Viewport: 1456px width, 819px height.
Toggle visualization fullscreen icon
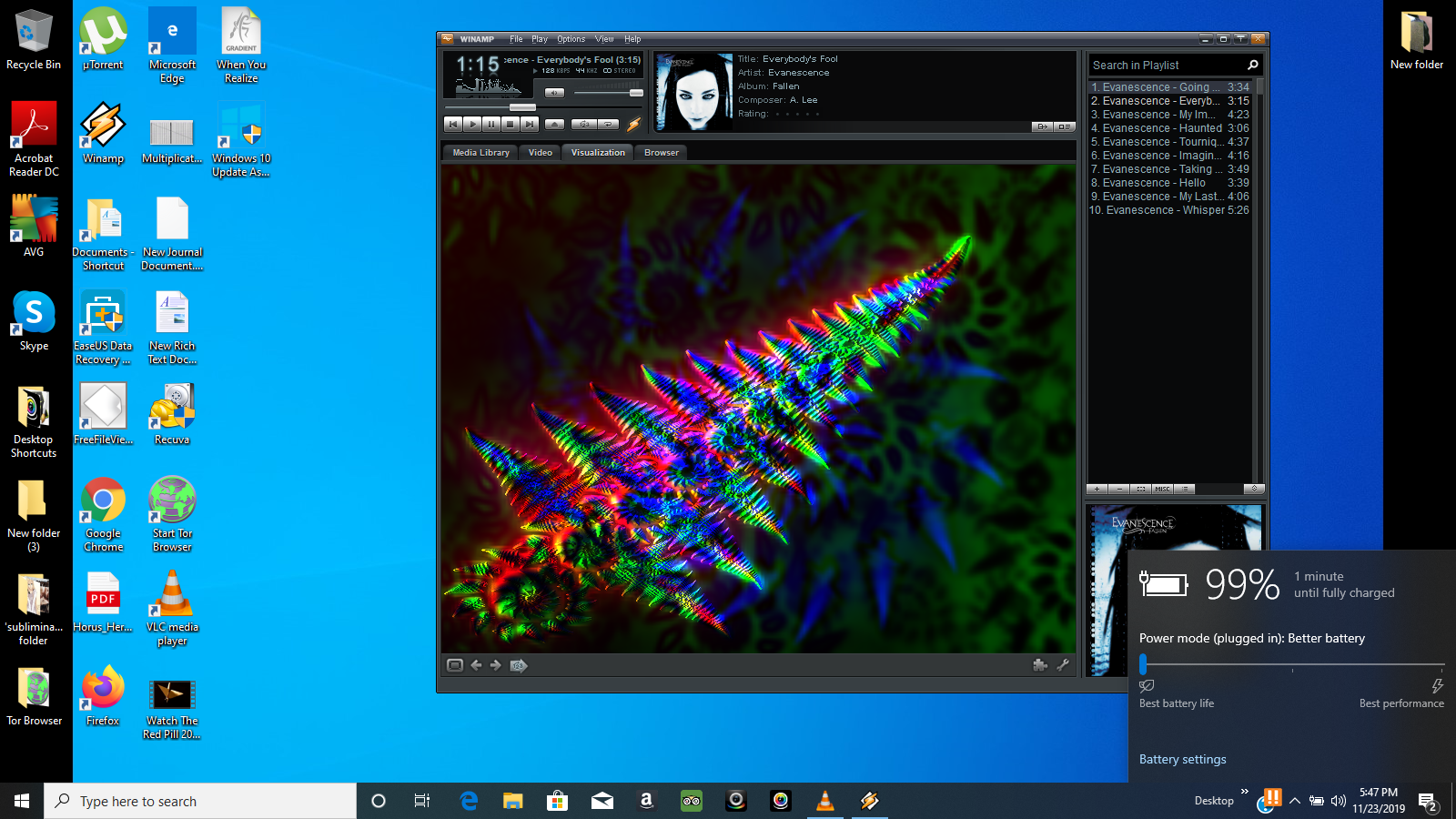point(455,665)
